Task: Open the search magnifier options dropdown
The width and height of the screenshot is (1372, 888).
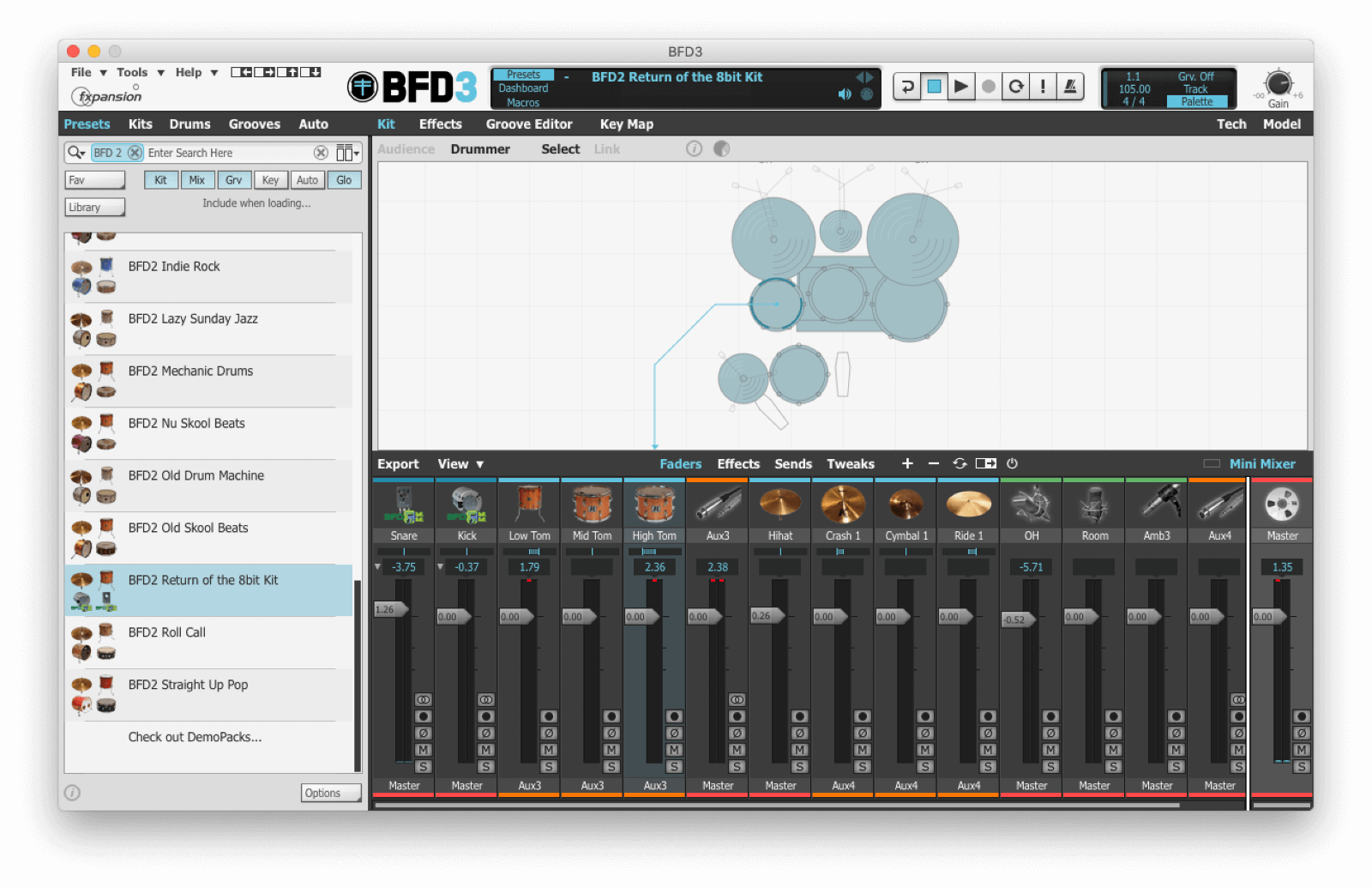Action: (76, 153)
